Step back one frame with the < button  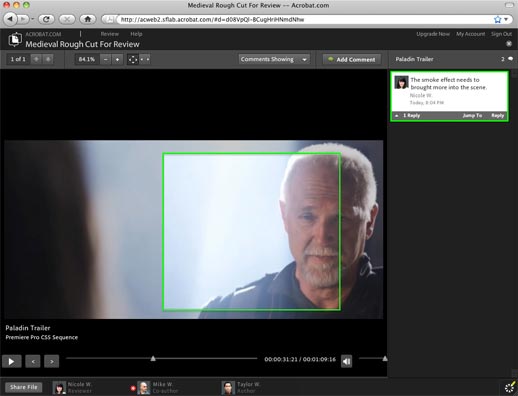click(33, 361)
